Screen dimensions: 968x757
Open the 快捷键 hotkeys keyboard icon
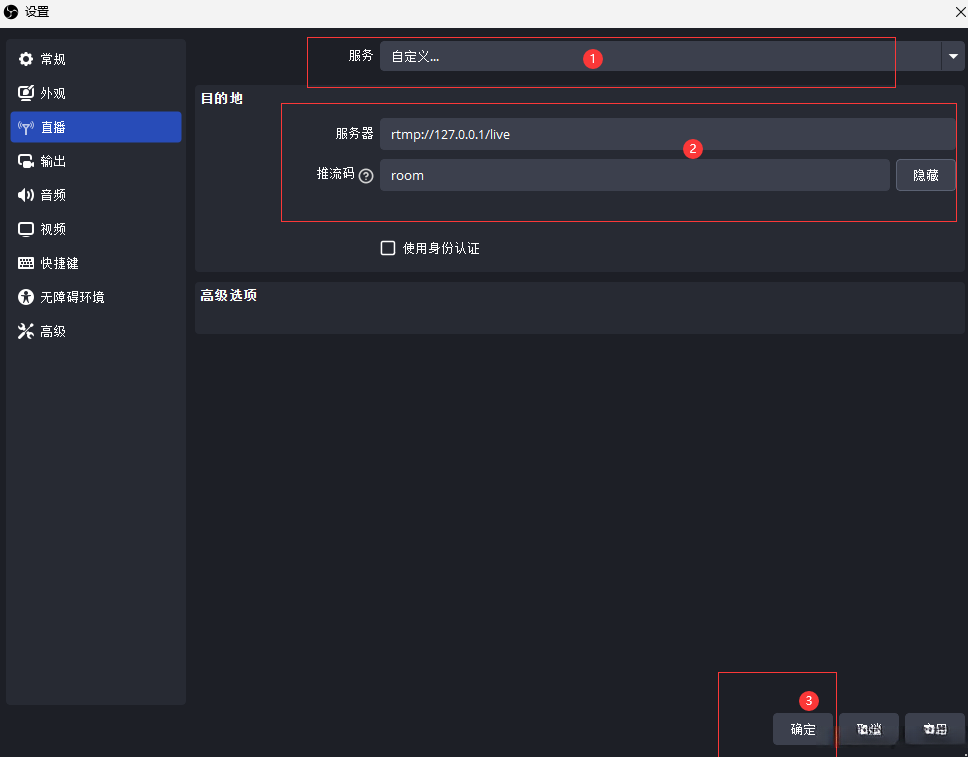coord(25,263)
